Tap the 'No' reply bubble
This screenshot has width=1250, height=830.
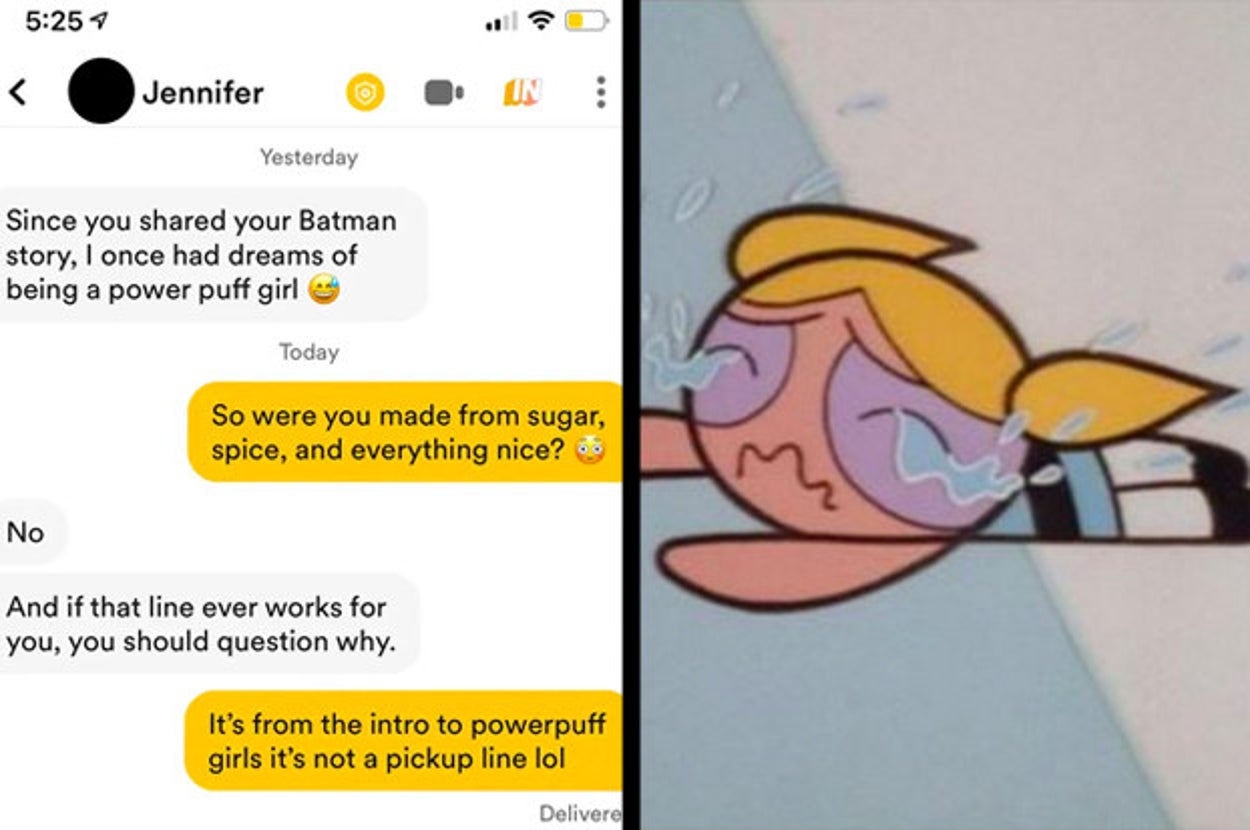pos(31,532)
